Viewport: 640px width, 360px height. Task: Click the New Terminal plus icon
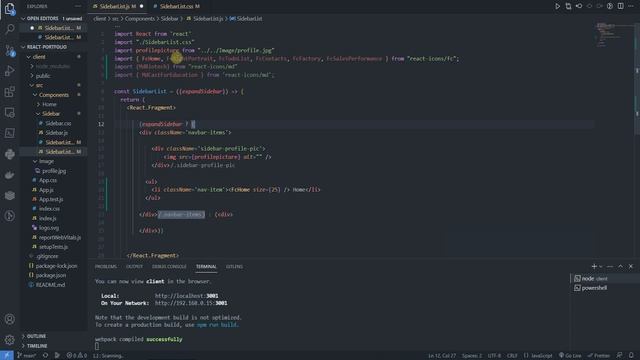click(594, 266)
